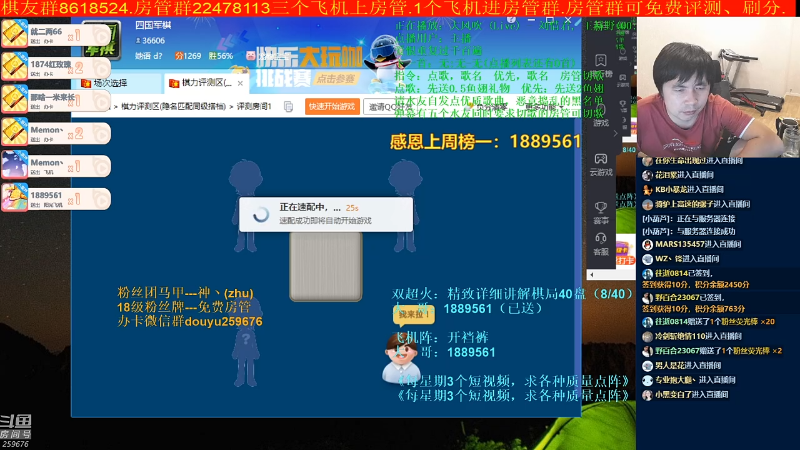Viewport: 800px width, 450px height.
Task: Click the 四国军棋 title text
Action: [153, 25]
